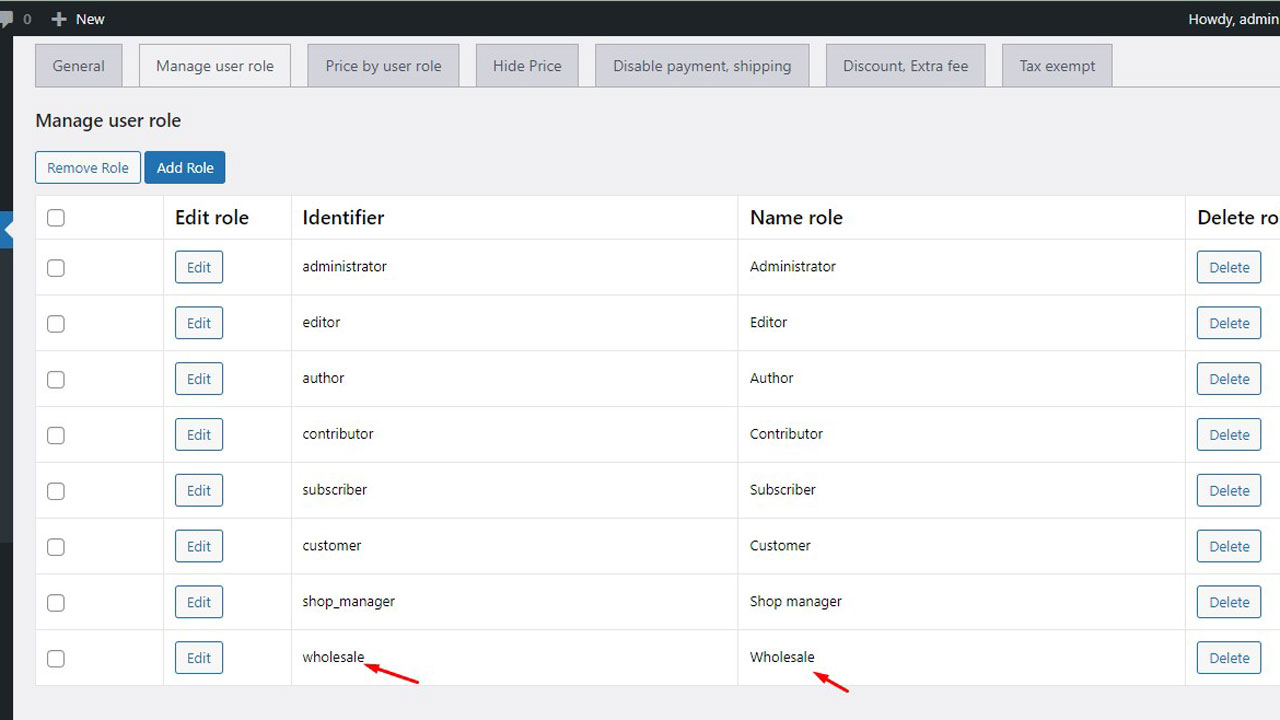Edit the wholesale role
The width and height of the screenshot is (1280, 720).
click(199, 658)
